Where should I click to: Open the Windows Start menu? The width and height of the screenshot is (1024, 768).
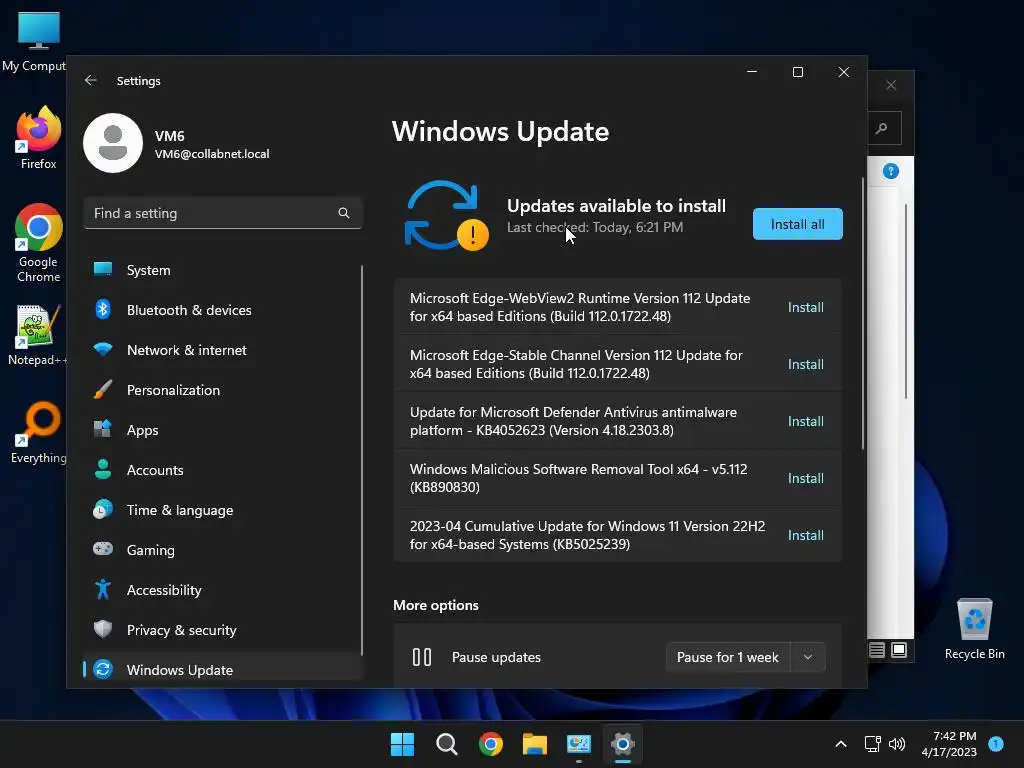(402, 744)
